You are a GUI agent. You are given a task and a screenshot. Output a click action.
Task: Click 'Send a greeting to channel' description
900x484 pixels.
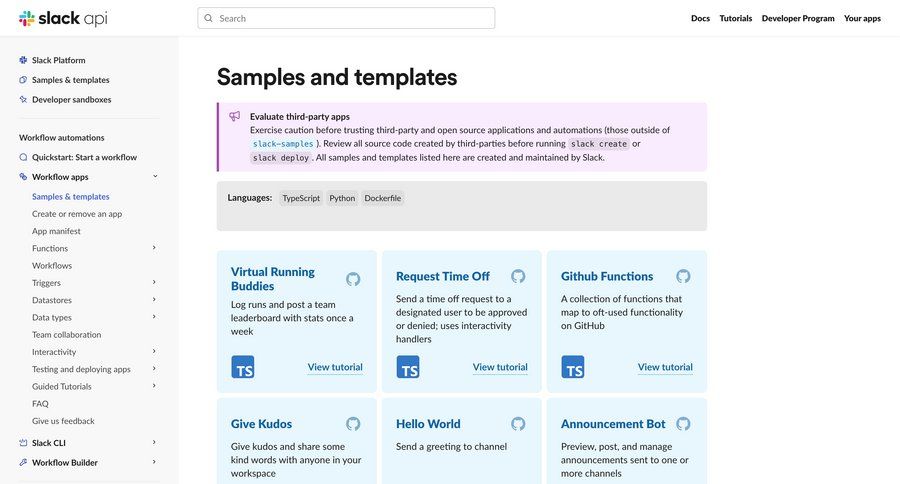[x=451, y=447]
